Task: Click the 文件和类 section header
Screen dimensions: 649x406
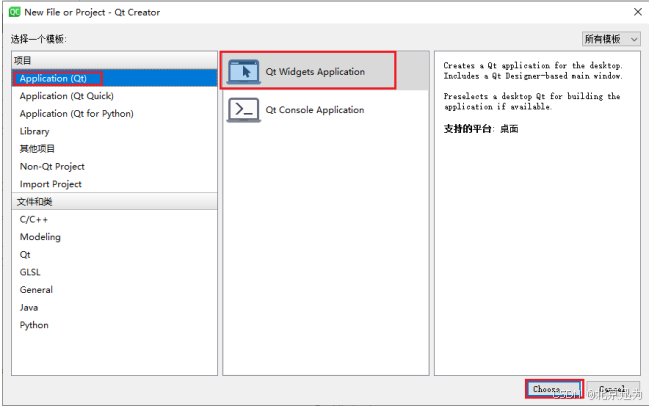Action: [114, 202]
